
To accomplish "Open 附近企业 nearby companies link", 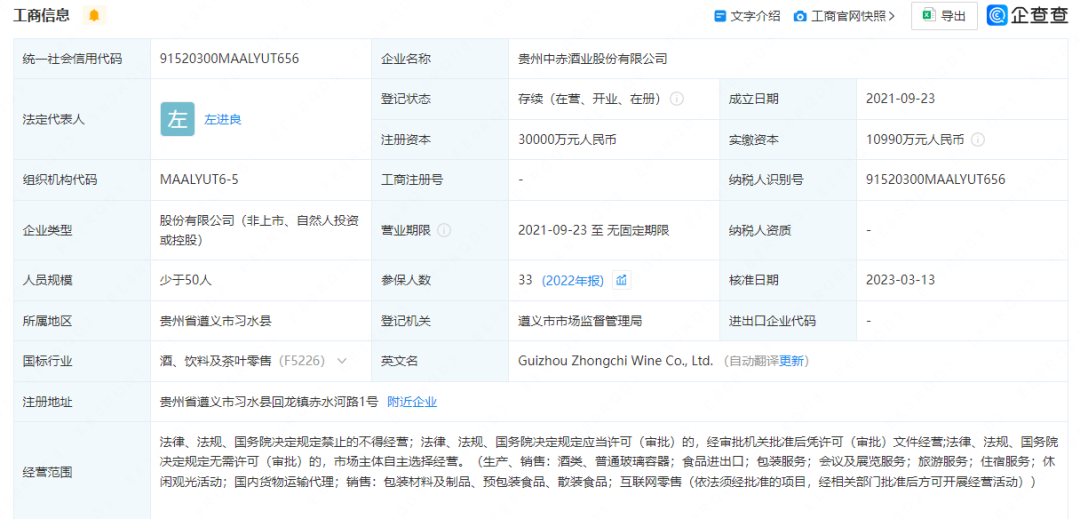I will (x=412, y=402).
